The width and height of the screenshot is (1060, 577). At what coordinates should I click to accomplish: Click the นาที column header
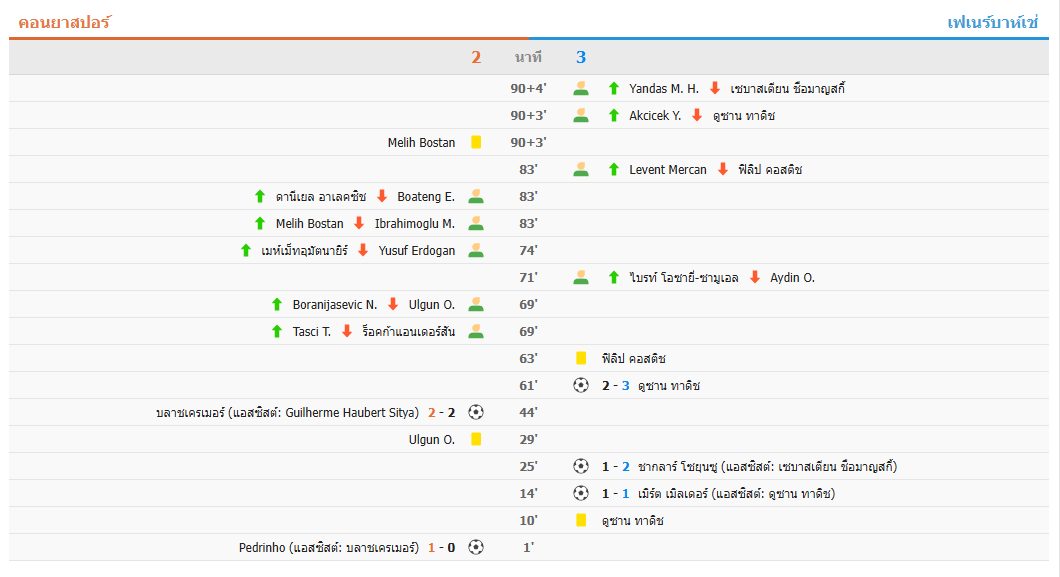coord(528,57)
